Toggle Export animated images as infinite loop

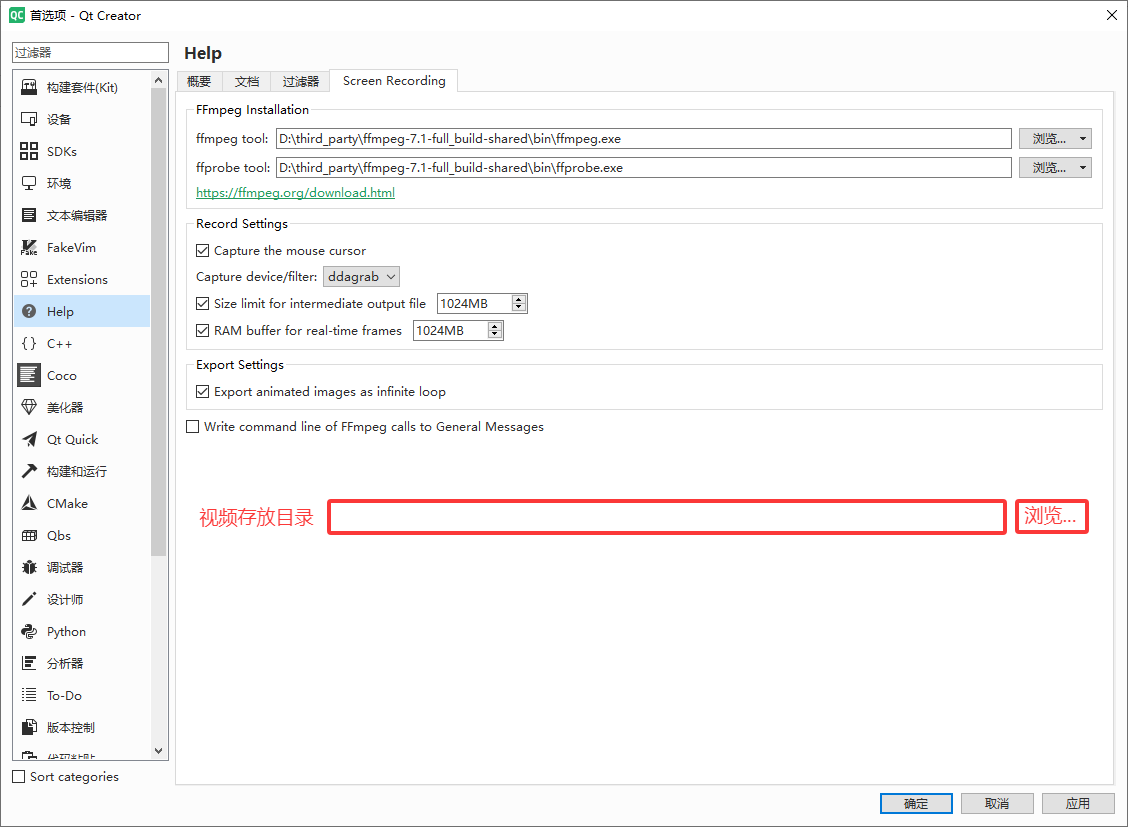[203, 392]
